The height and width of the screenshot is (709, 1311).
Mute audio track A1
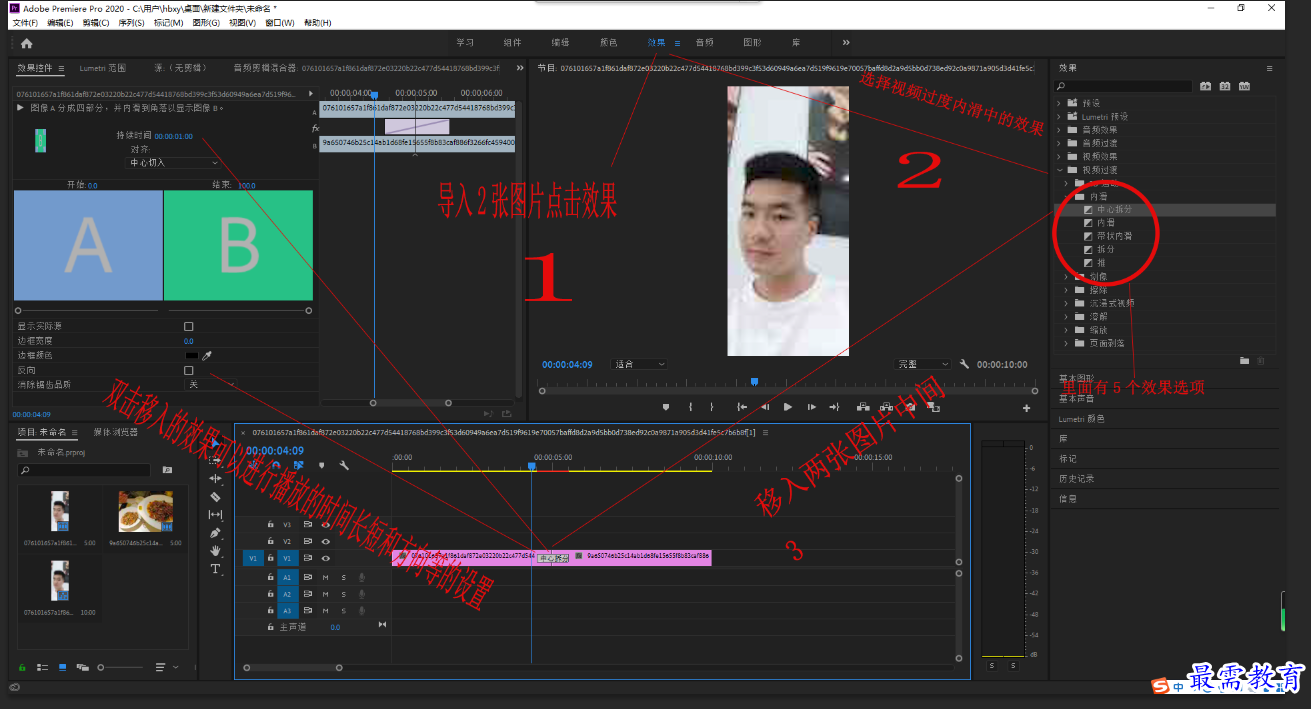click(325, 577)
